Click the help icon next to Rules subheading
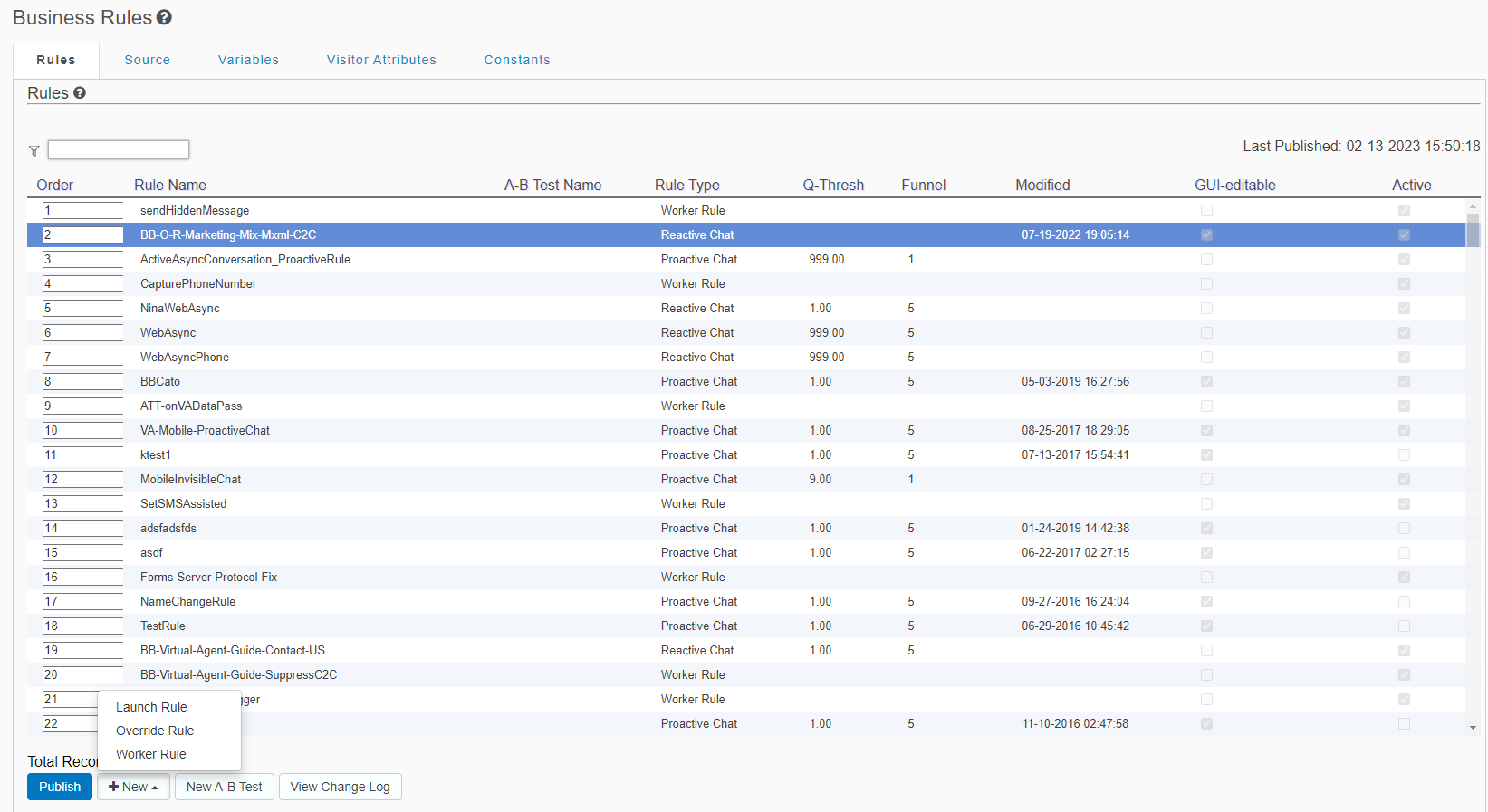1488x812 pixels. tap(80, 93)
